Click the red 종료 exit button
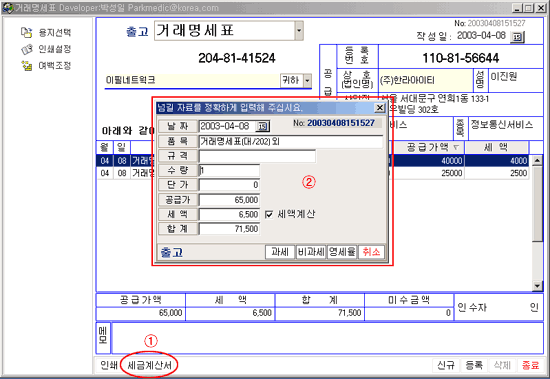This screenshot has width=550, height=379. (530, 365)
